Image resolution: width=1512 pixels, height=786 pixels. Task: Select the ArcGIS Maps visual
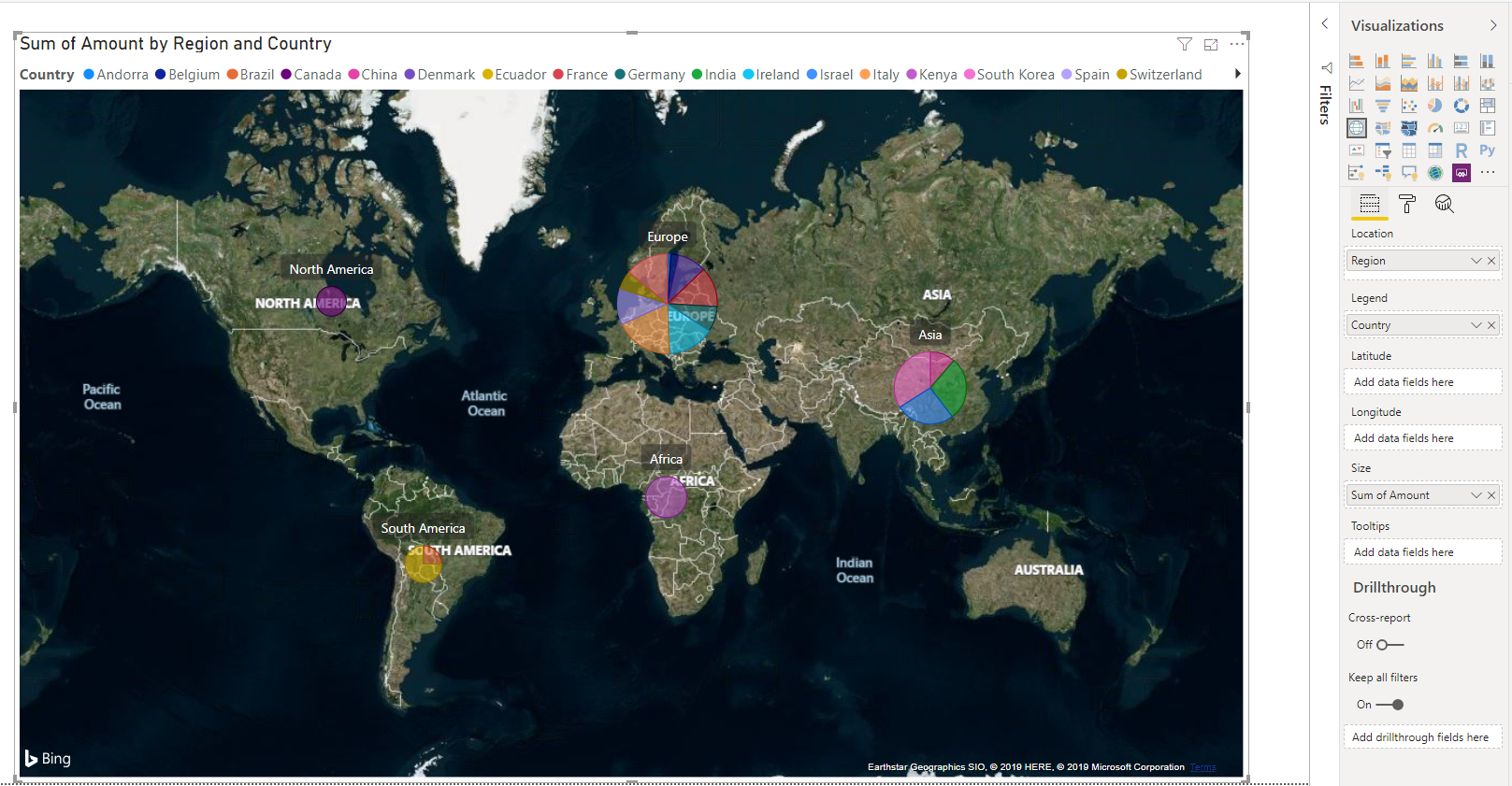tap(1435, 173)
